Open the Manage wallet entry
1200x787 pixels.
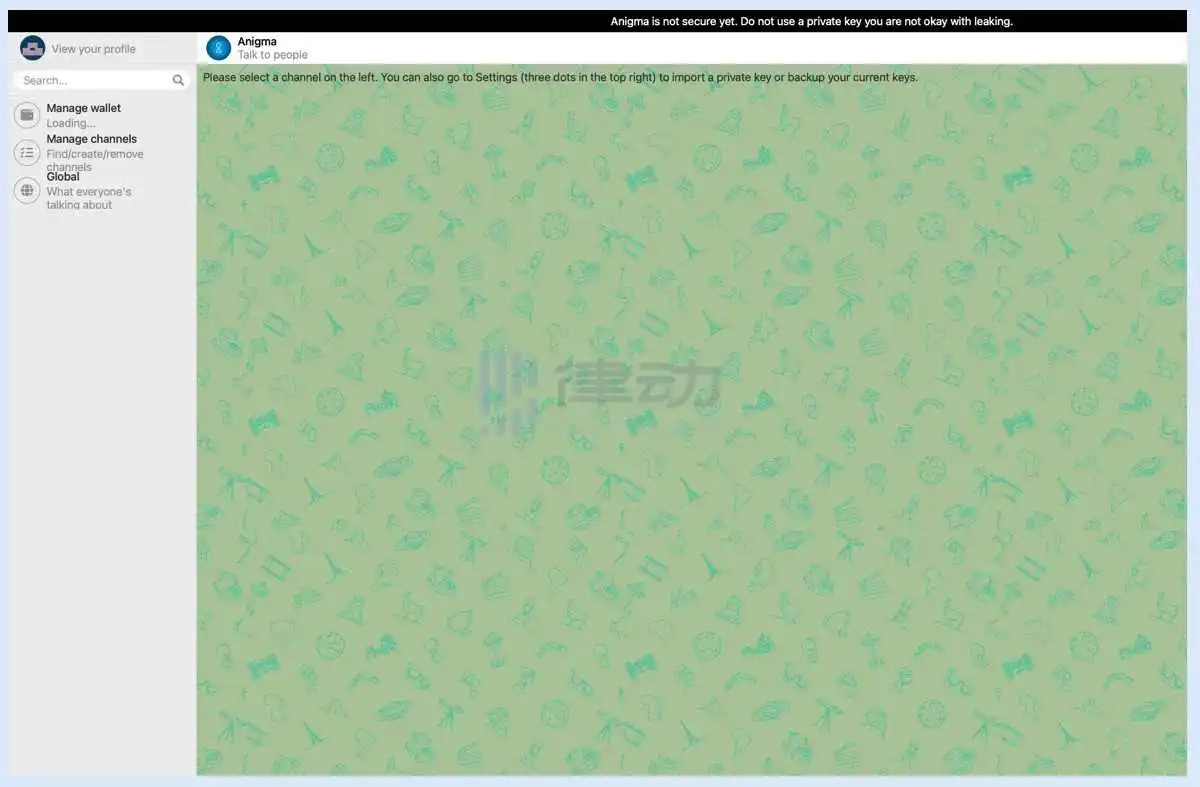(102, 115)
